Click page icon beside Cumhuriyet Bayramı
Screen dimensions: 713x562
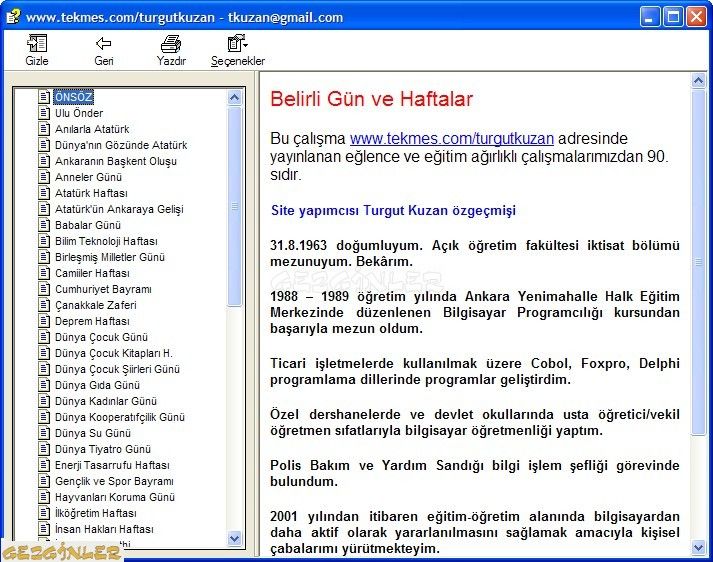point(44,289)
